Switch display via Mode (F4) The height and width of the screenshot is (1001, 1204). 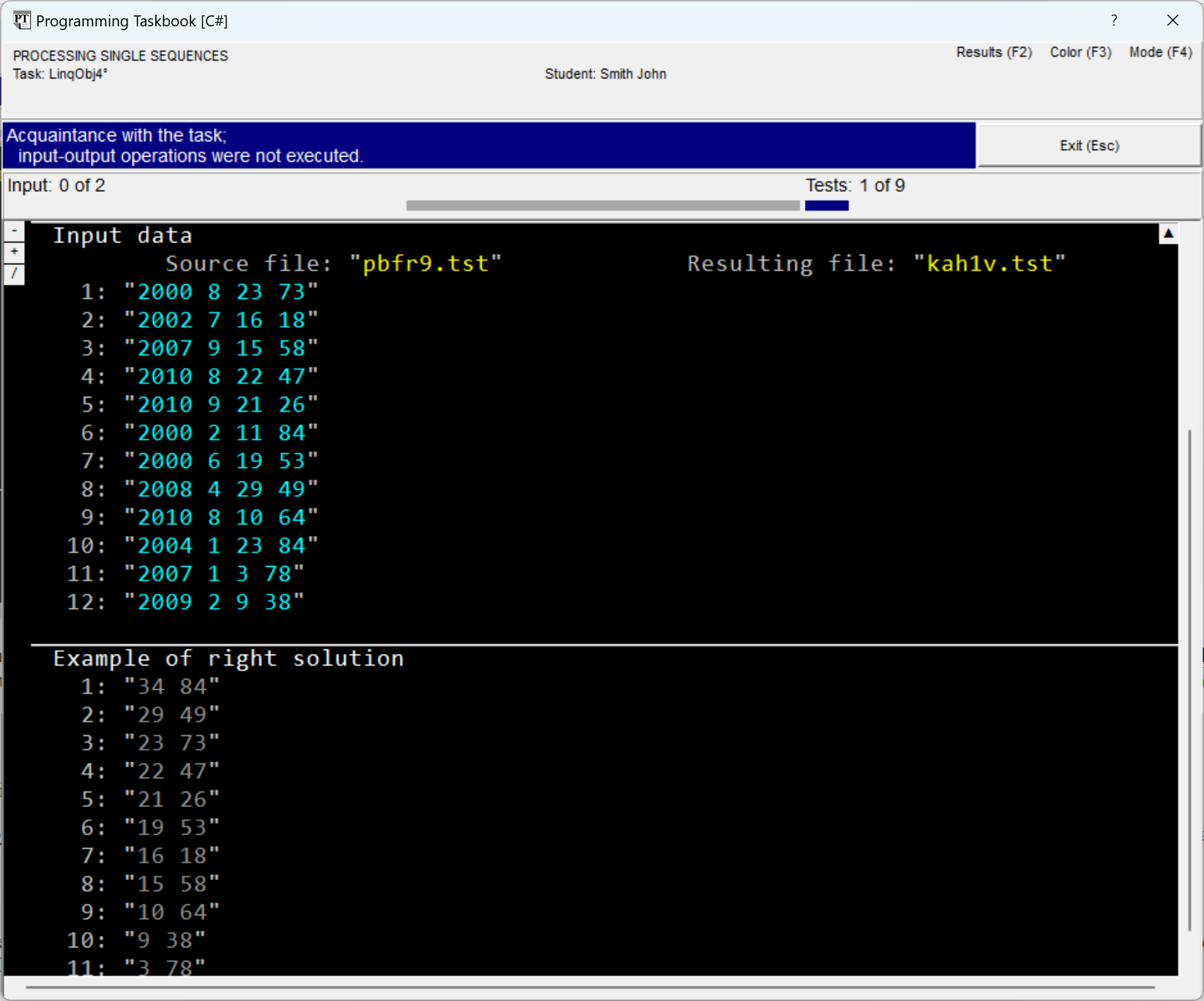pos(1160,52)
